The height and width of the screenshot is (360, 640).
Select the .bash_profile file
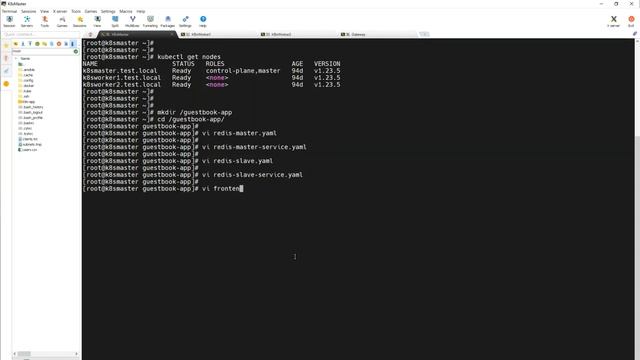tap(31, 118)
